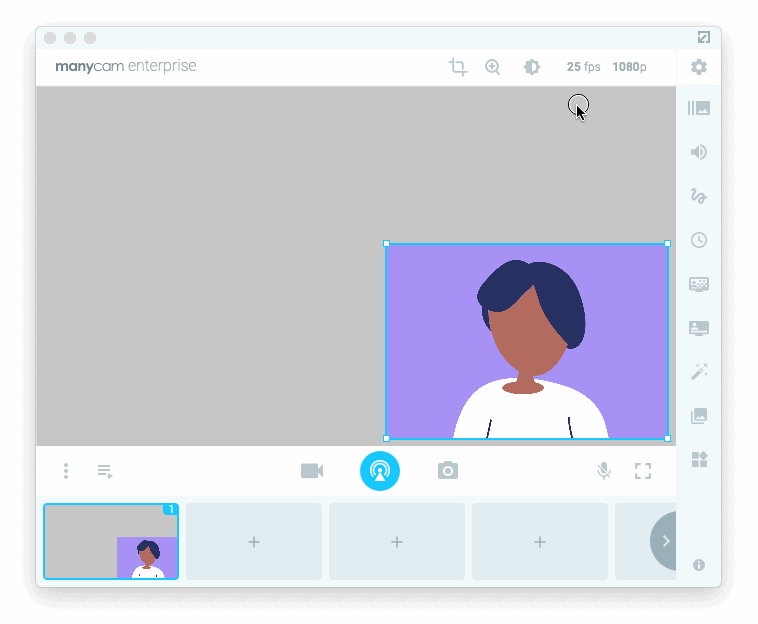The image size is (758, 624).
Task: Open the three-dot options menu
Action: tap(66, 471)
